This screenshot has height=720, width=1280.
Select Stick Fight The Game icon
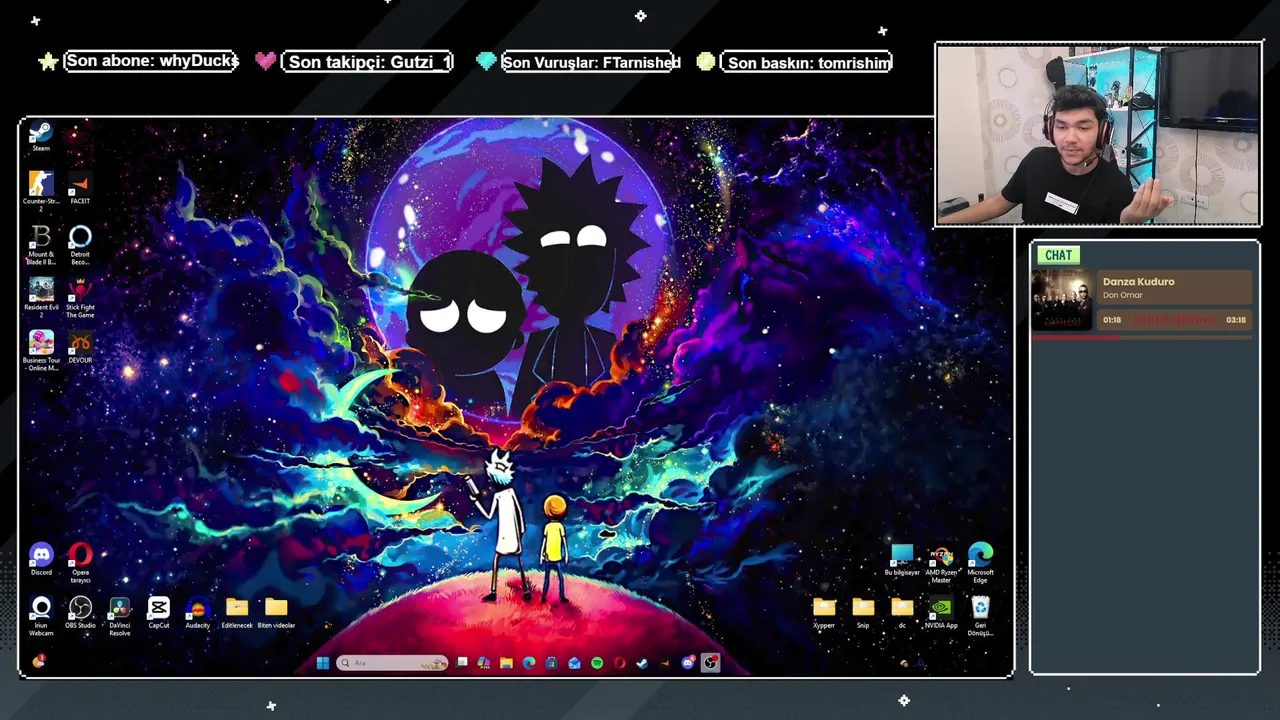coord(80,297)
